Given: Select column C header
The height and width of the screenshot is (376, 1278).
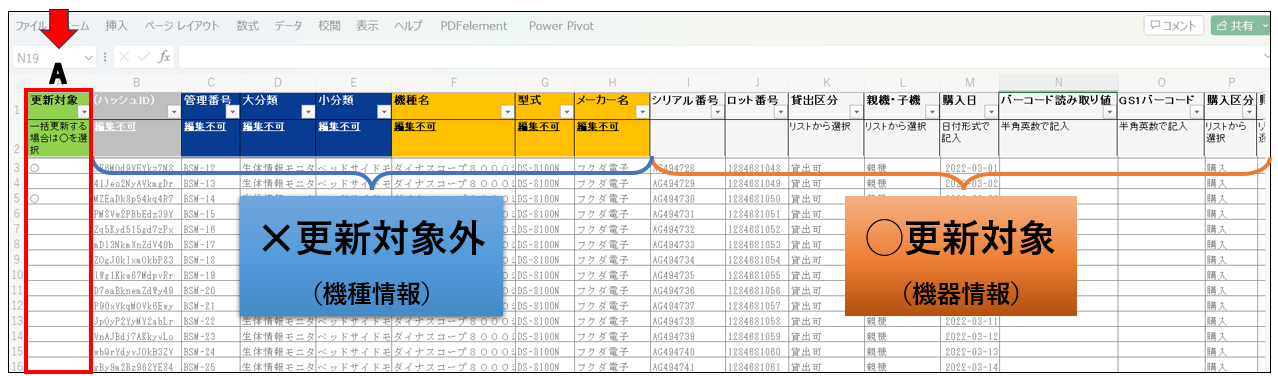Looking at the screenshot, I should coord(210,82).
